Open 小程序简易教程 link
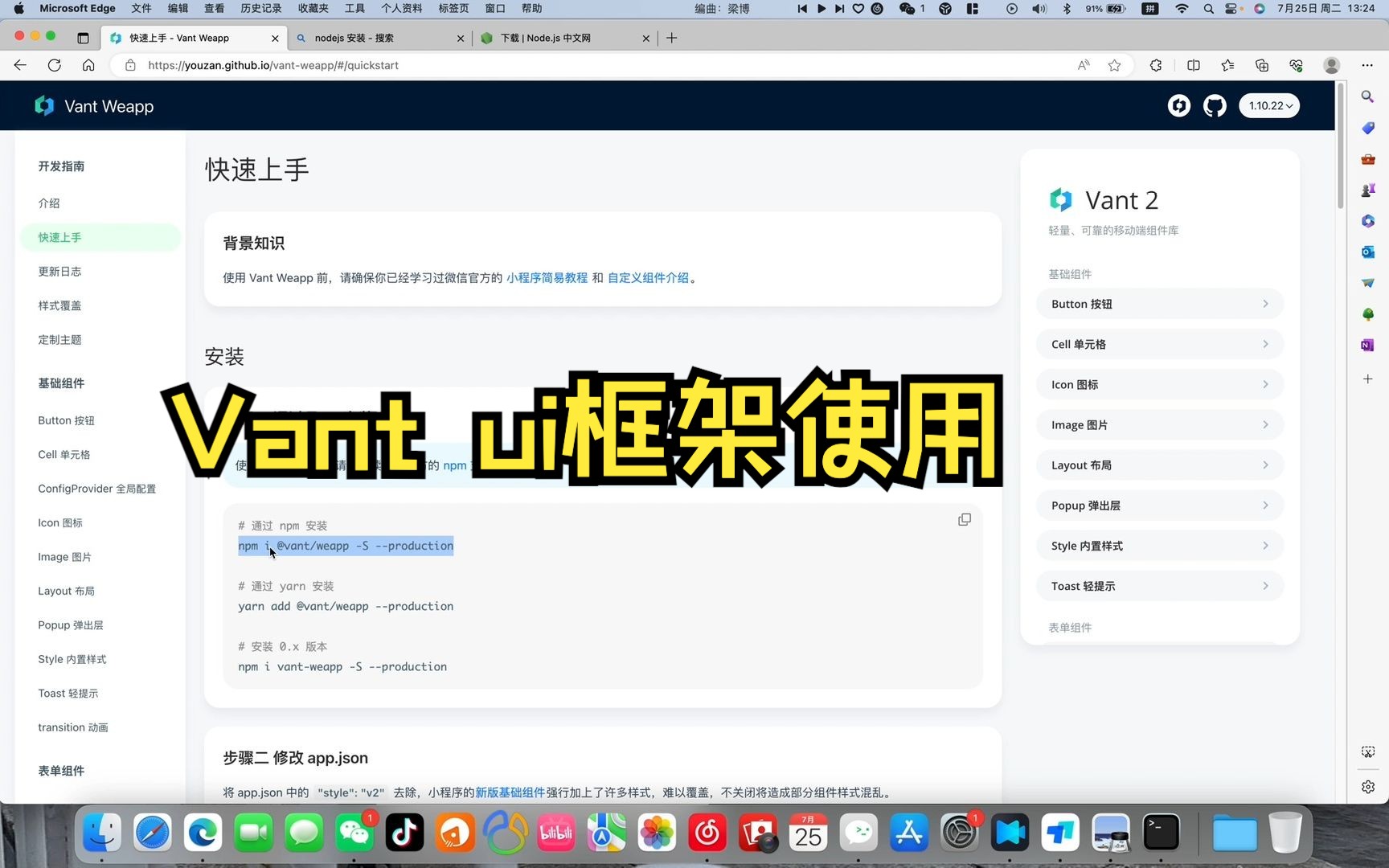 [x=547, y=278]
